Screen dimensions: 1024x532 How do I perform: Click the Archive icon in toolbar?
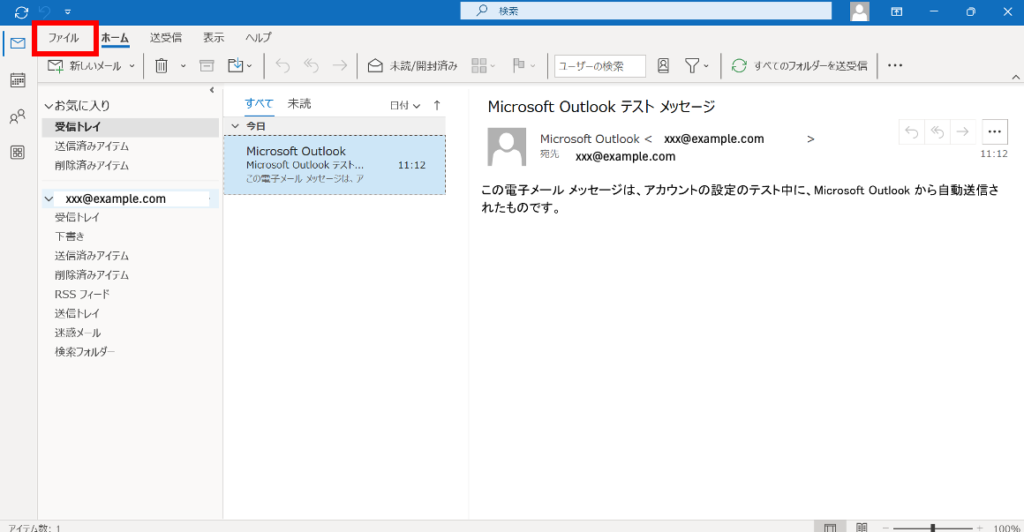[207, 66]
